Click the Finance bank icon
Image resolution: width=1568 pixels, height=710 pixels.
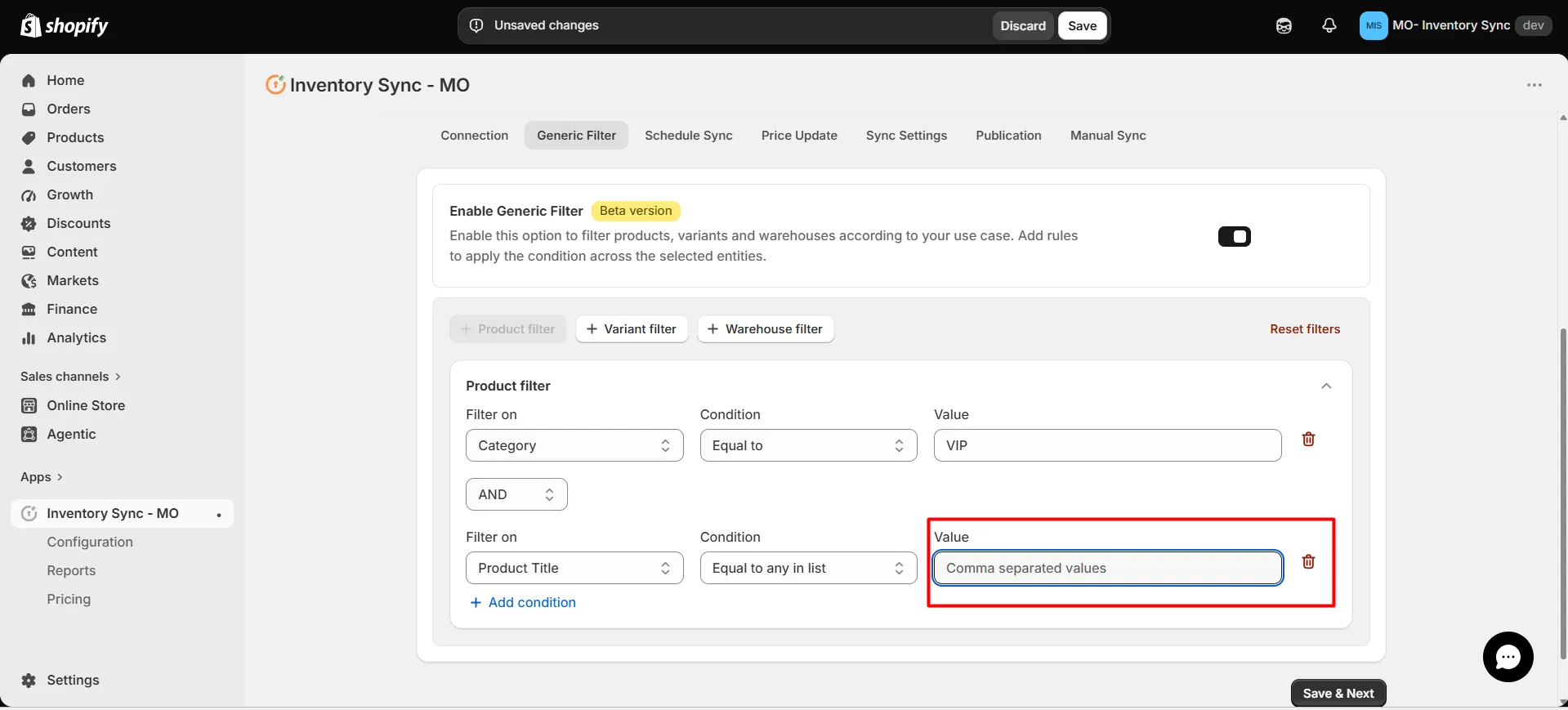29,309
